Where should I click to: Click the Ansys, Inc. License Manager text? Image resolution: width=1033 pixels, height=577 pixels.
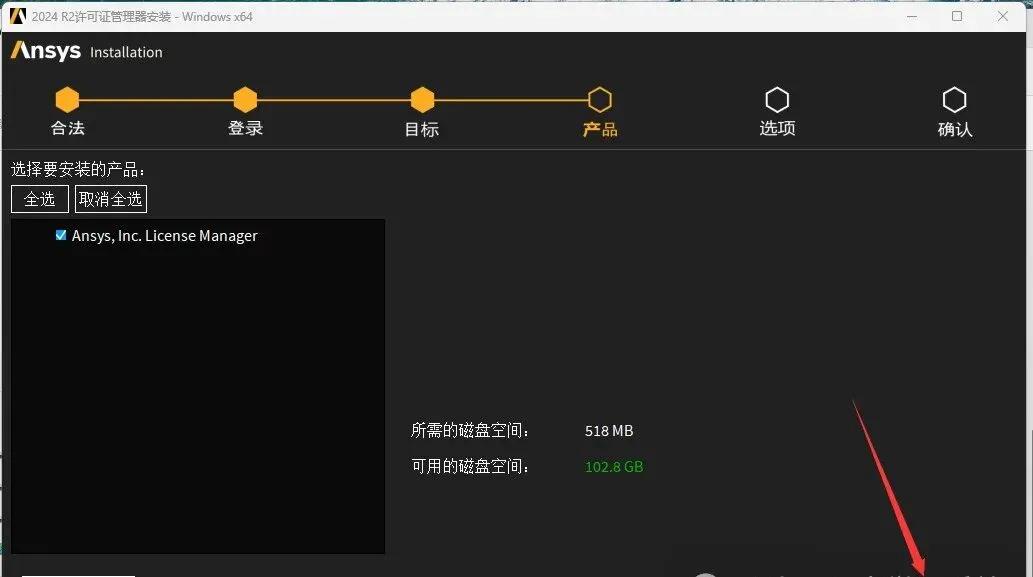[x=165, y=236]
